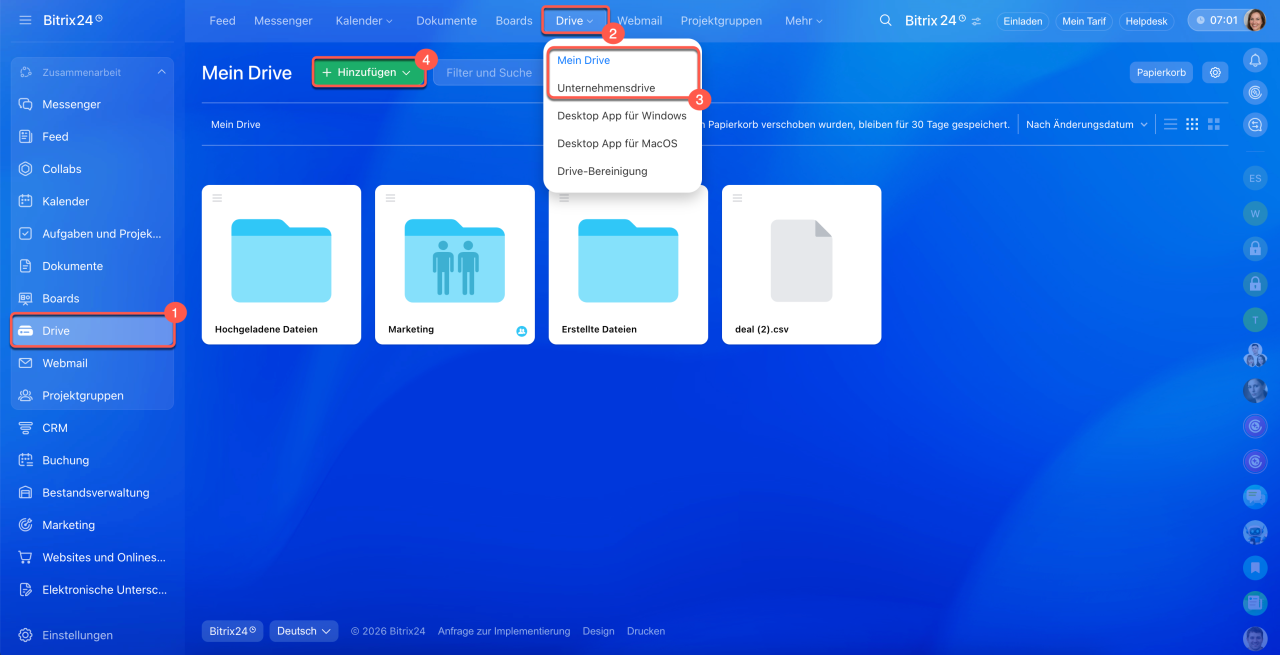Image resolution: width=1280 pixels, height=655 pixels.
Task: Click the search magnifier icon in top bar
Action: coord(885,20)
